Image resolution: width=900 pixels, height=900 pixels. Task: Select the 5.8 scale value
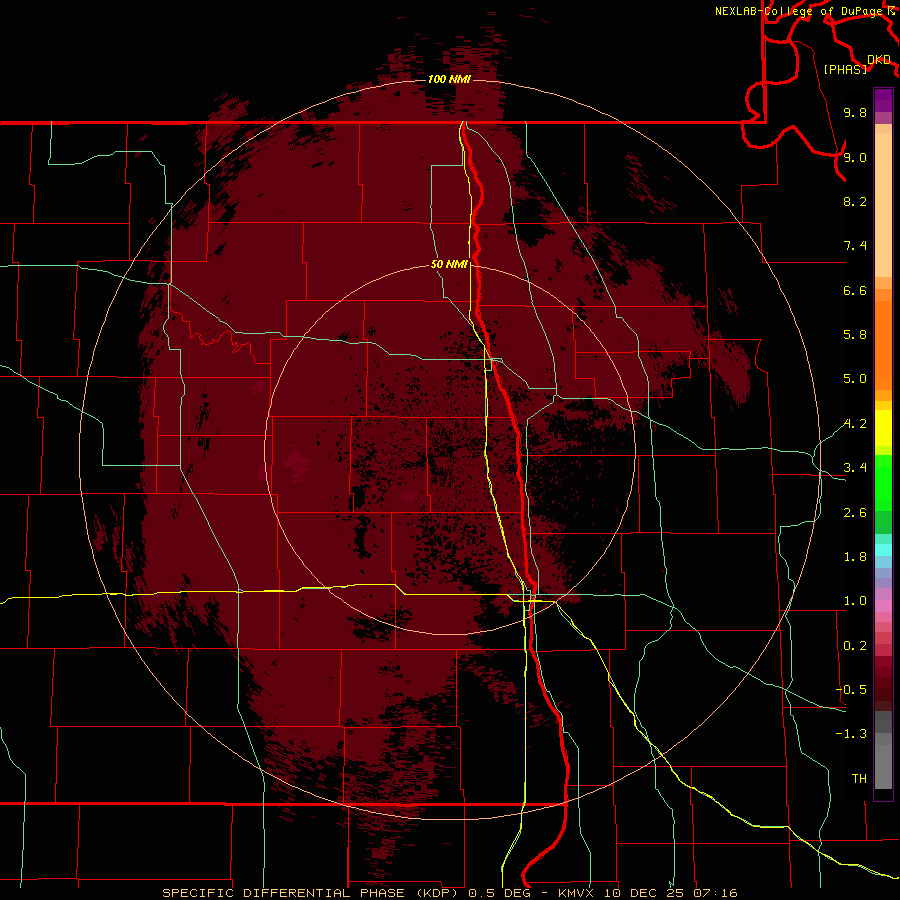[x=855, y=335]
